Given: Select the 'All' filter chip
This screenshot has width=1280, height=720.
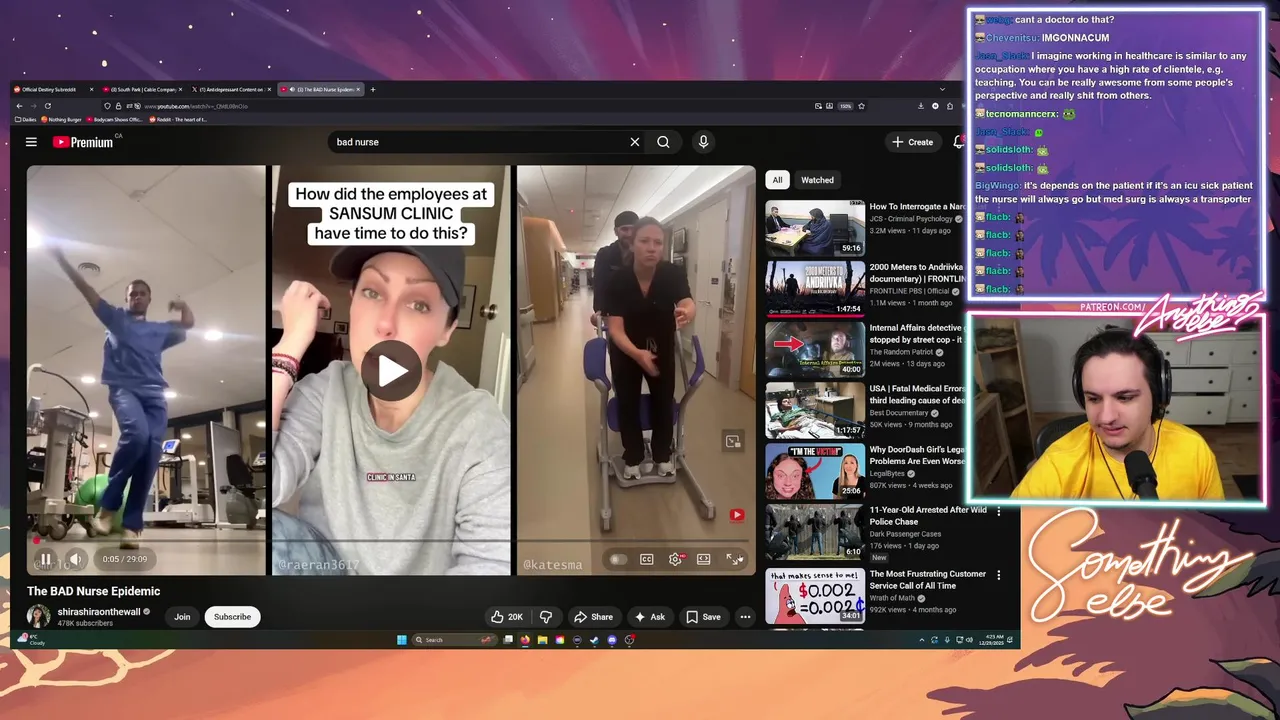Looking at the screenshot, I should coord(777,180).
